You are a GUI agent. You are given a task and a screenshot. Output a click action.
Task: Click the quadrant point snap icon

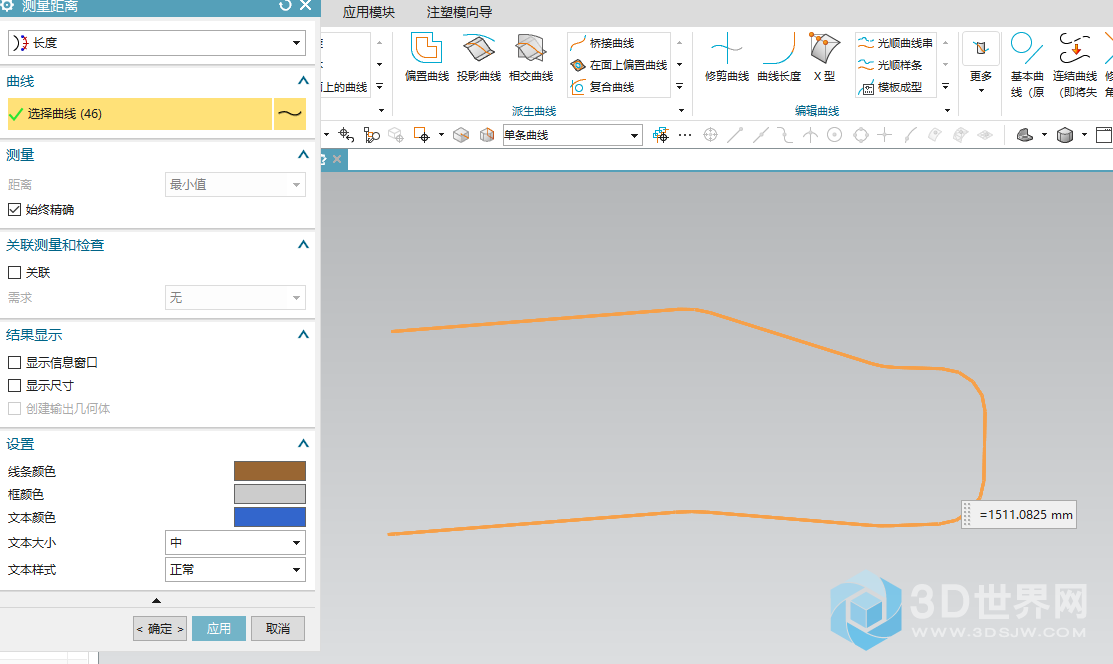(860, 134)
